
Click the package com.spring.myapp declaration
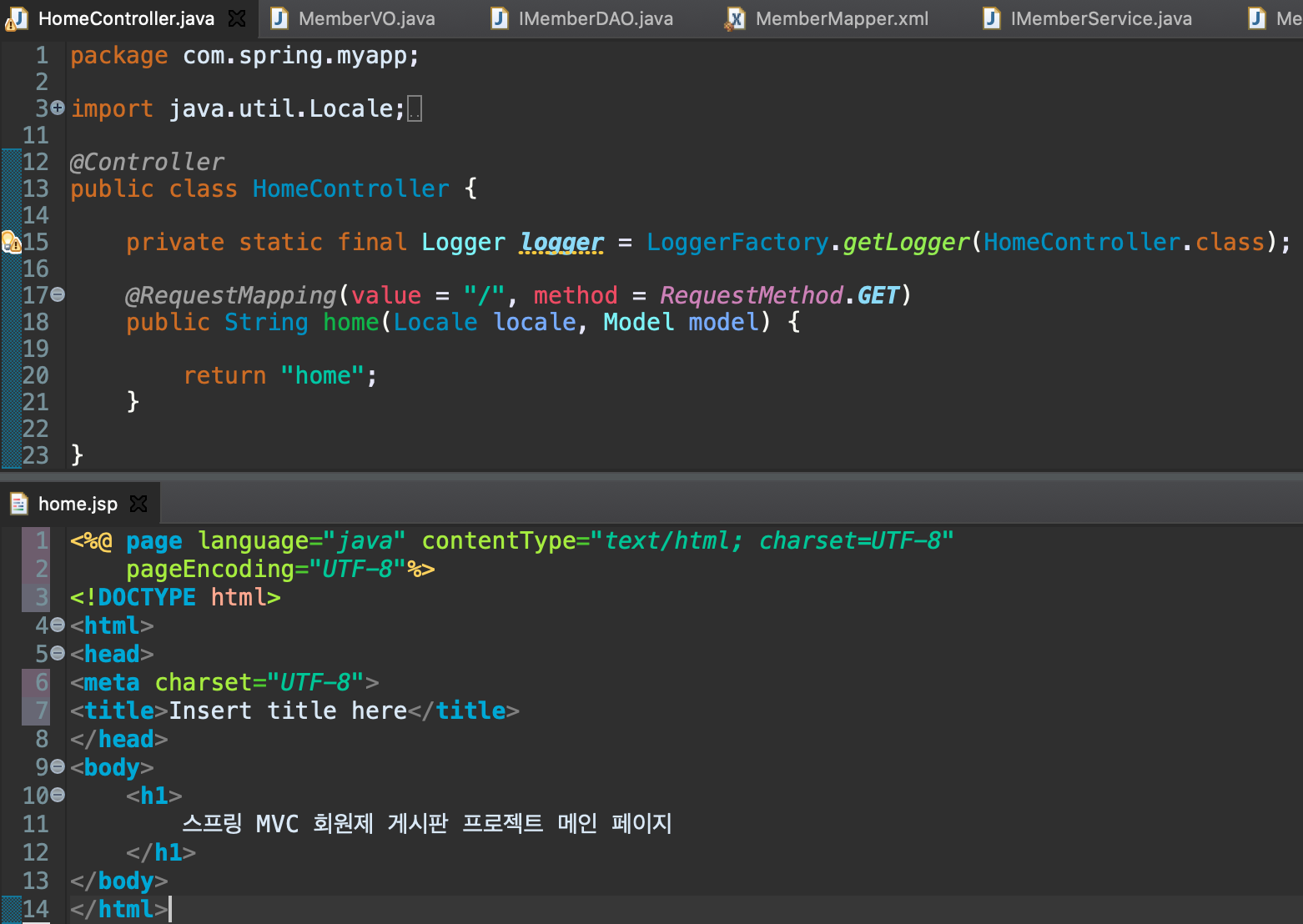[x=244, y=55]
